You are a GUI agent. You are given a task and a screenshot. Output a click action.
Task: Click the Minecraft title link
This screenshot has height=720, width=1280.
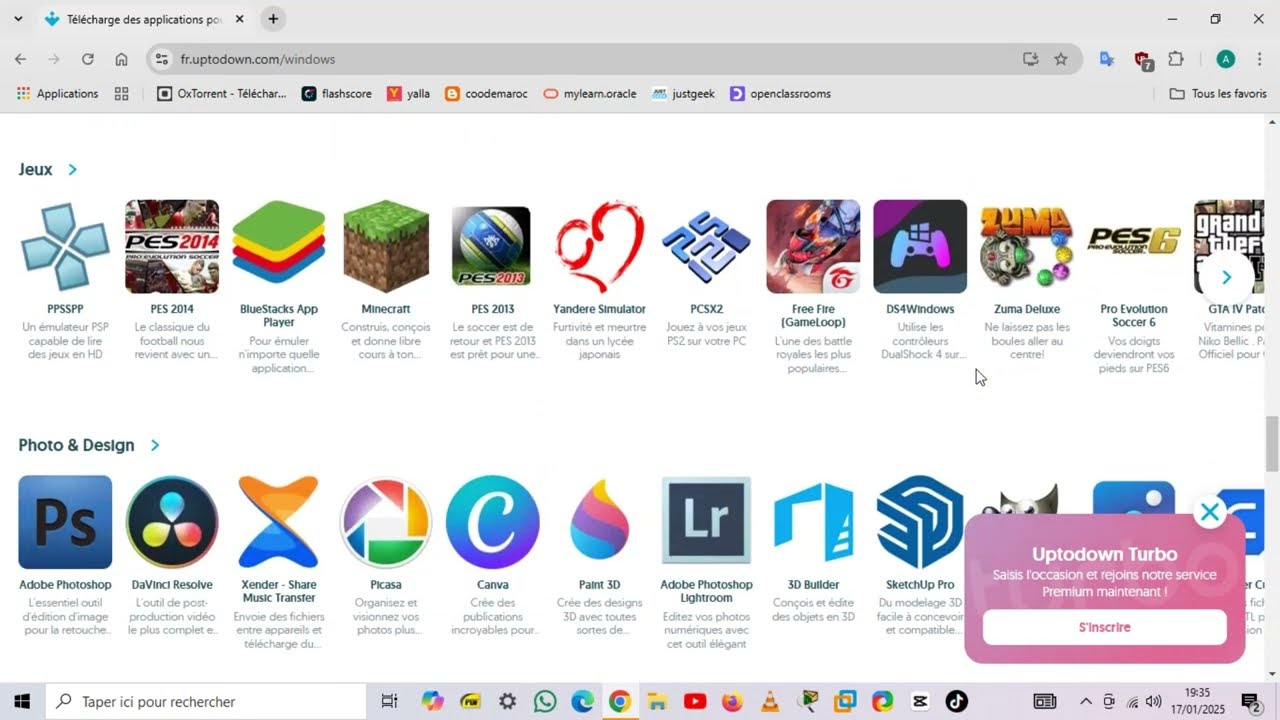[386, 309]
